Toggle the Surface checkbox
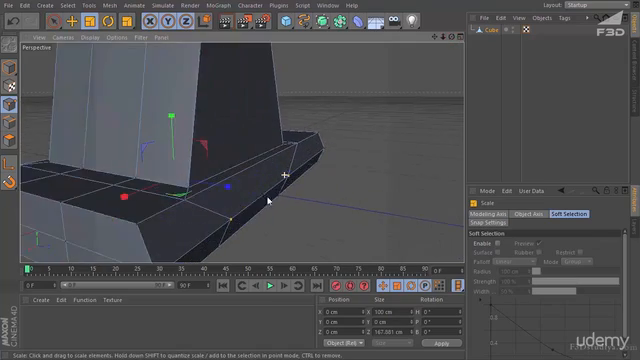Viewport: 640px width, 360px height. click(x=498, y=252)
